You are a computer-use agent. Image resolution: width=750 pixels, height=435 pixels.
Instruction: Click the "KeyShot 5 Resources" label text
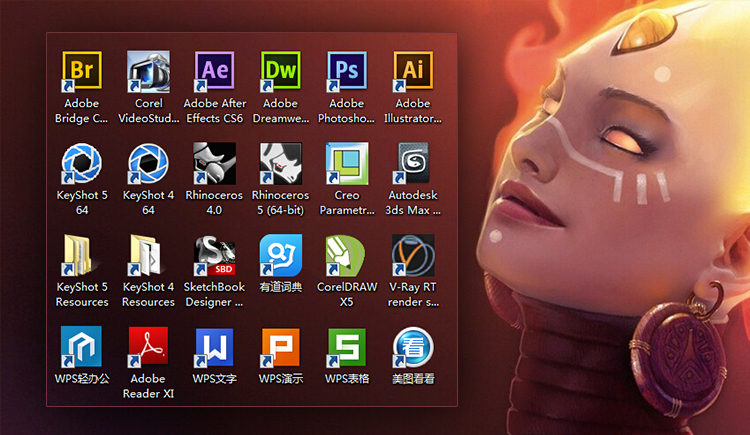pos(82,294)
